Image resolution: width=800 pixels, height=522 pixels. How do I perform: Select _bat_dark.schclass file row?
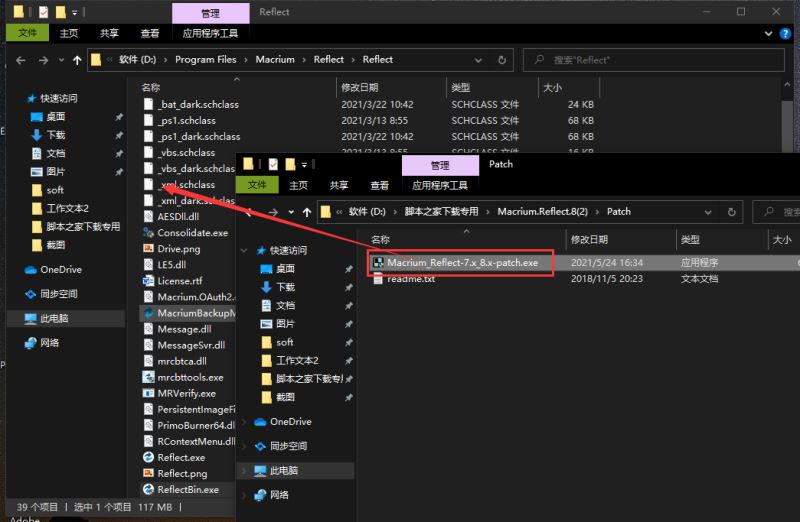[x=369, y=104]
